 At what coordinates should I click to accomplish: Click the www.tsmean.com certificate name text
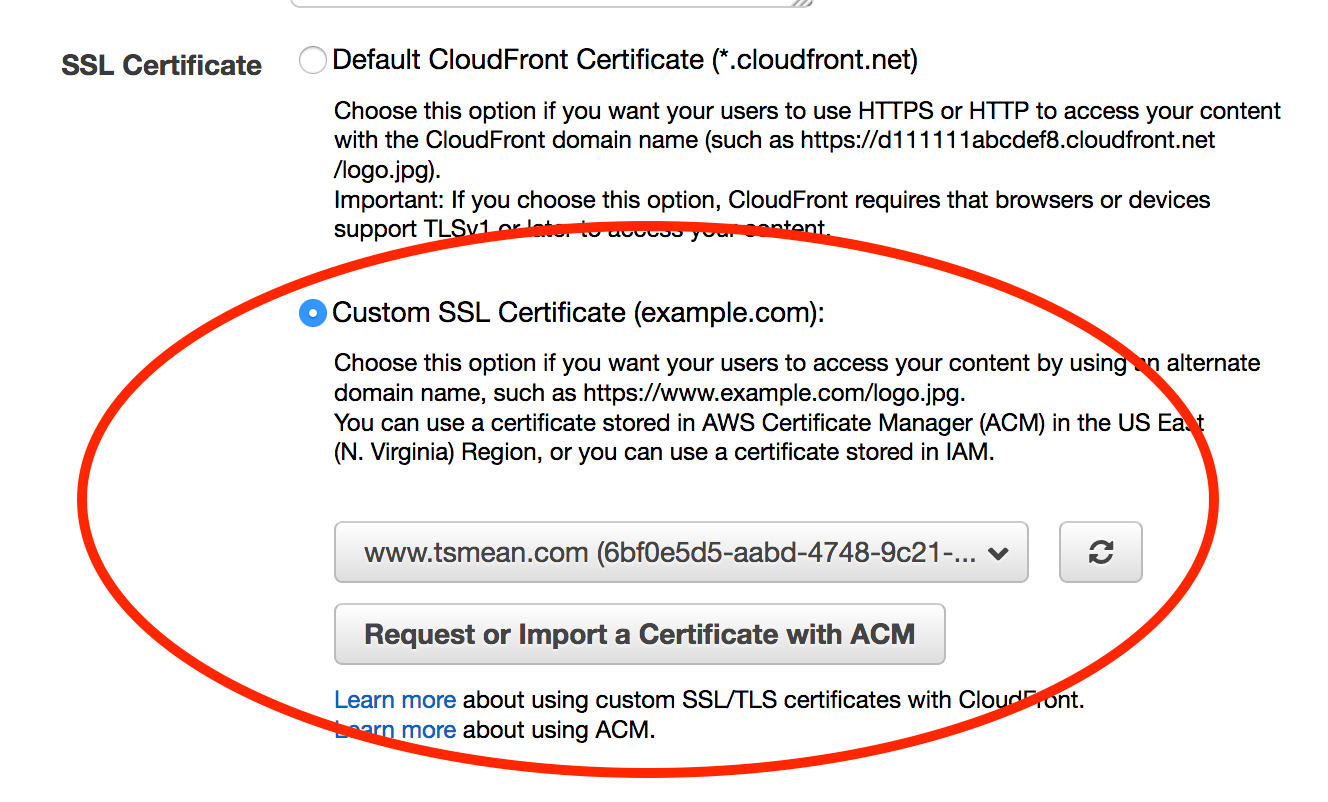pyautogui.click(x=475, y=553)
